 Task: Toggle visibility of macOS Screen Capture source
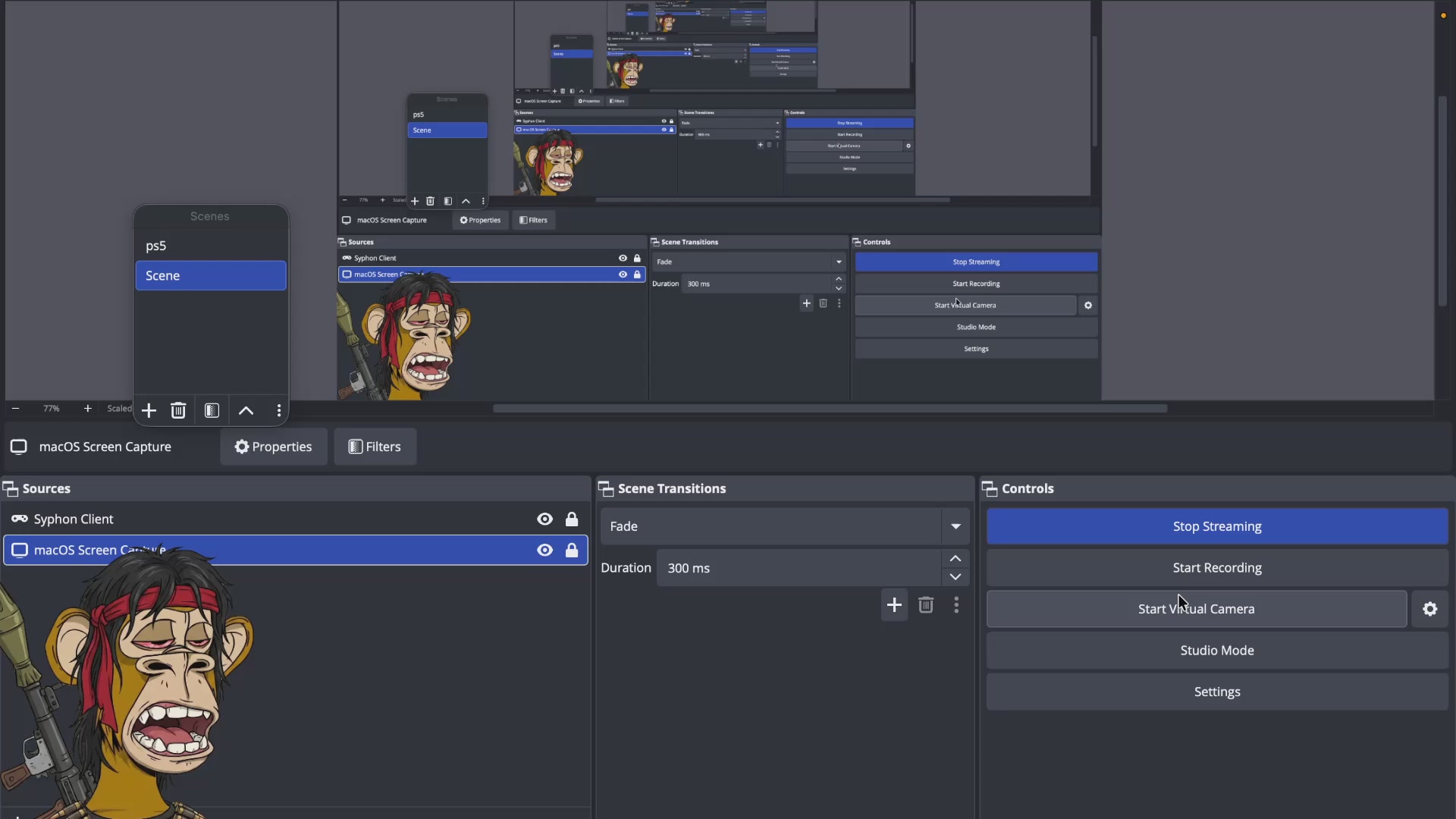click(544, 550)
